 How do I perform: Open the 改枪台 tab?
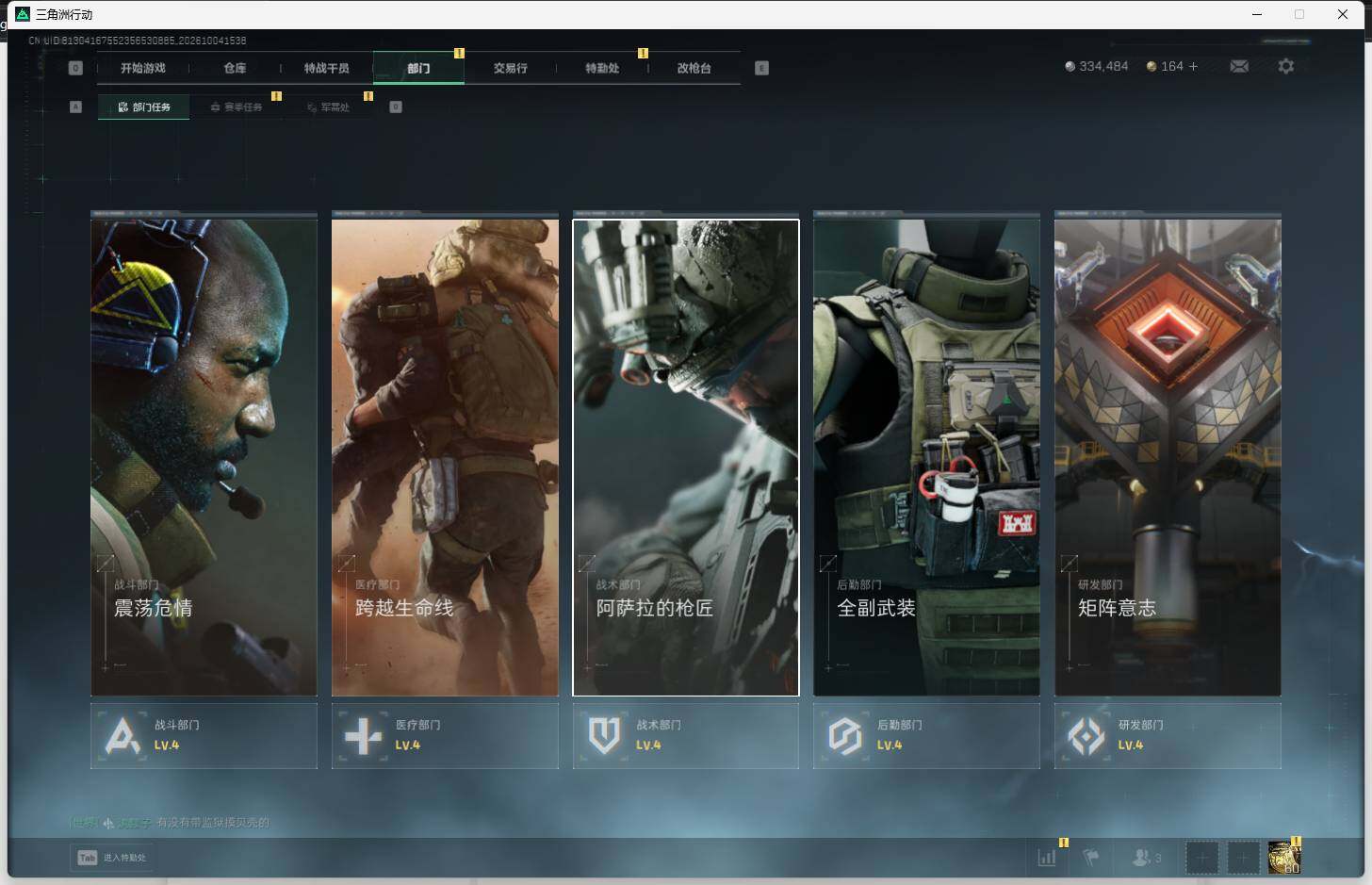[694, 68]
